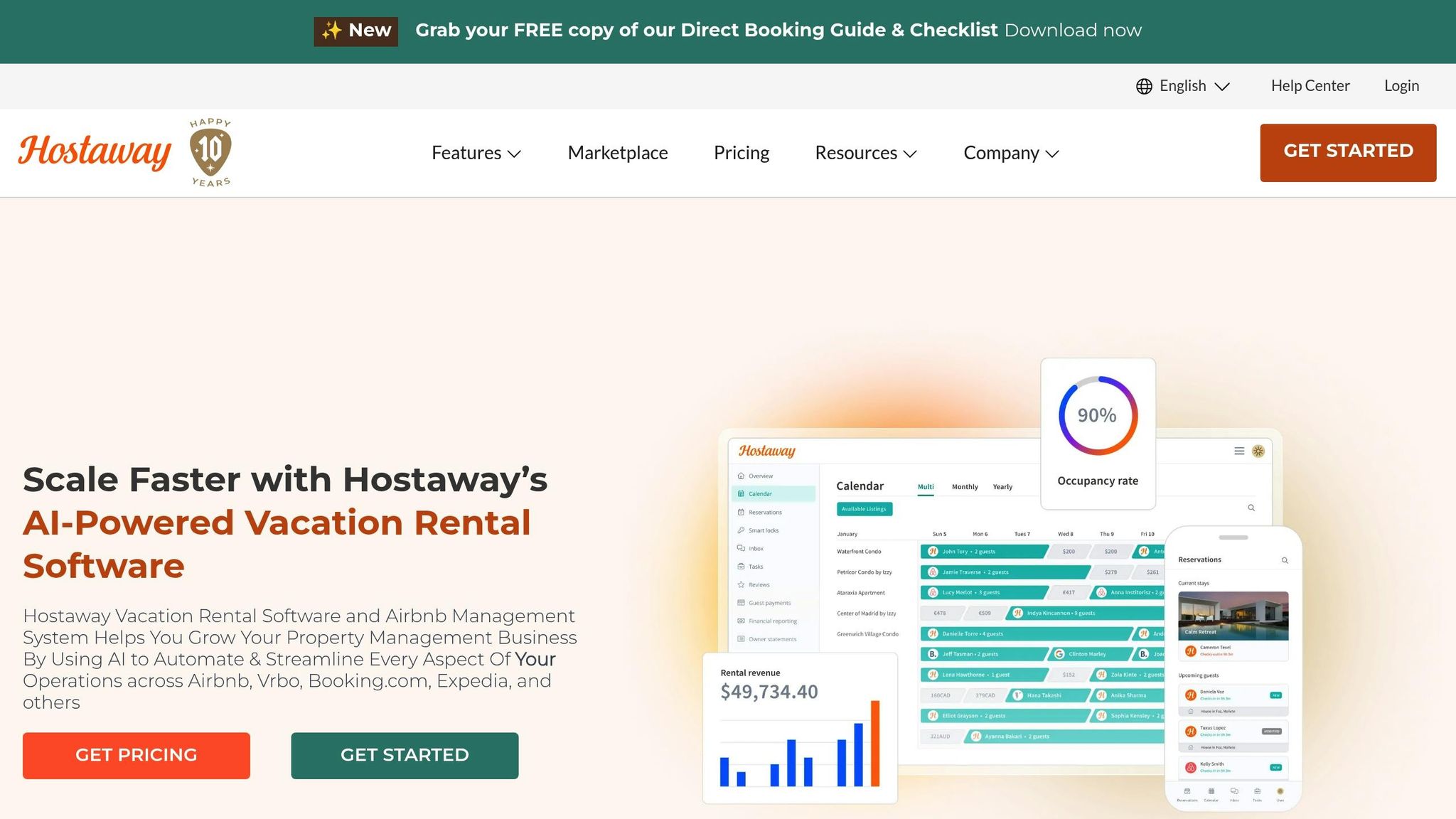Viewport: 1456px width, 819px height.
Task: Click the Rental revenue chart card
Action: (799, 729)
